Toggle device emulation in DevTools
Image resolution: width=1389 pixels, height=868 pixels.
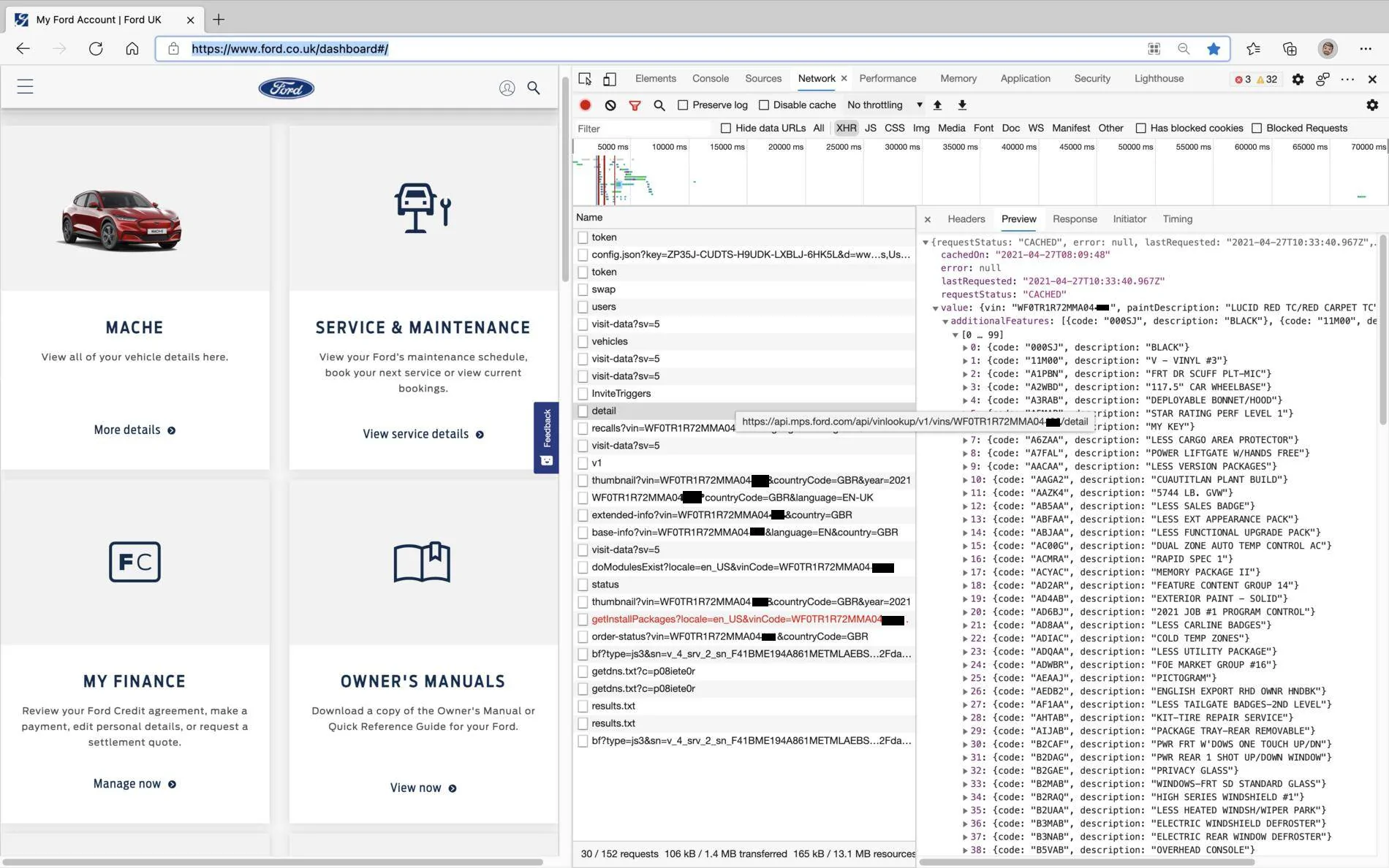coord(610,79)
